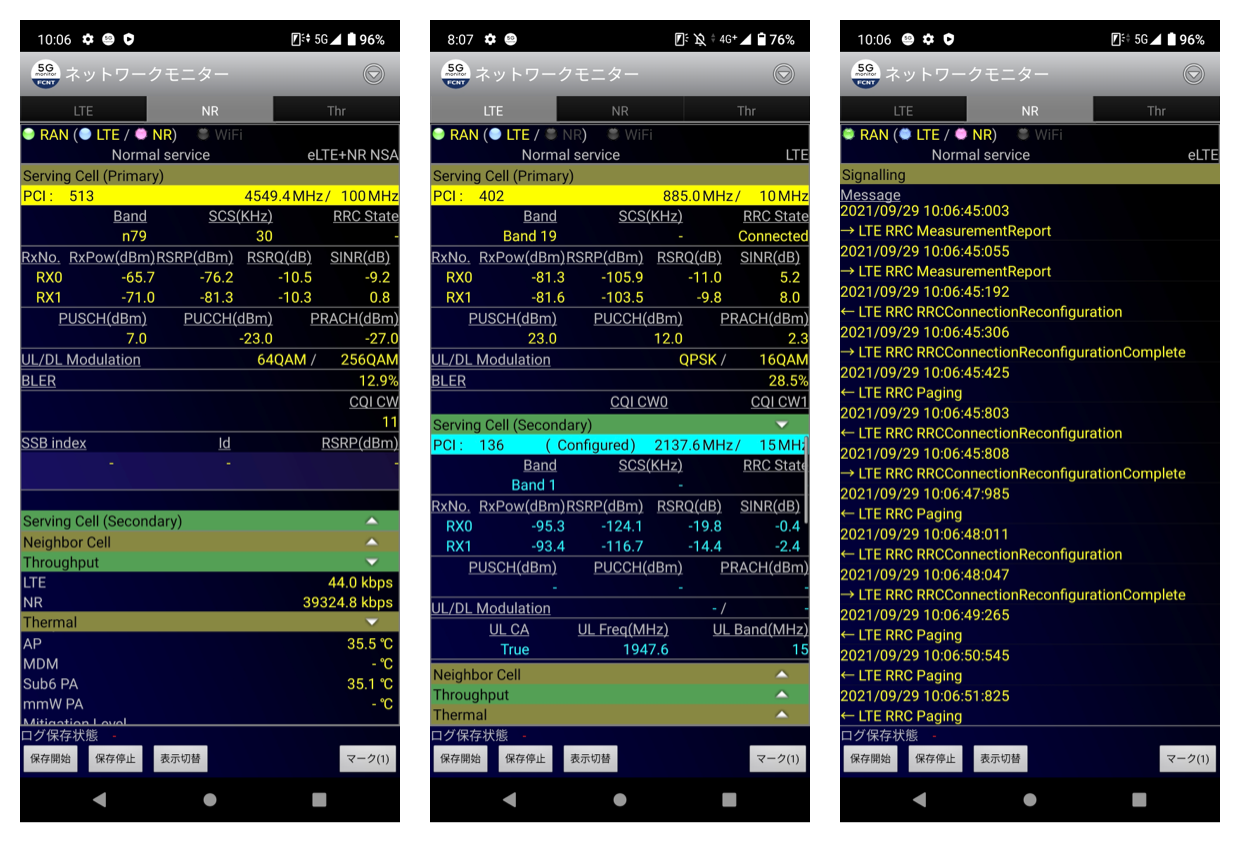The height and width of the screenshot is (844, 1240).
Task: Tap grey WiFi indicator dot in PCI 513 screen
Action: [205, 134]
